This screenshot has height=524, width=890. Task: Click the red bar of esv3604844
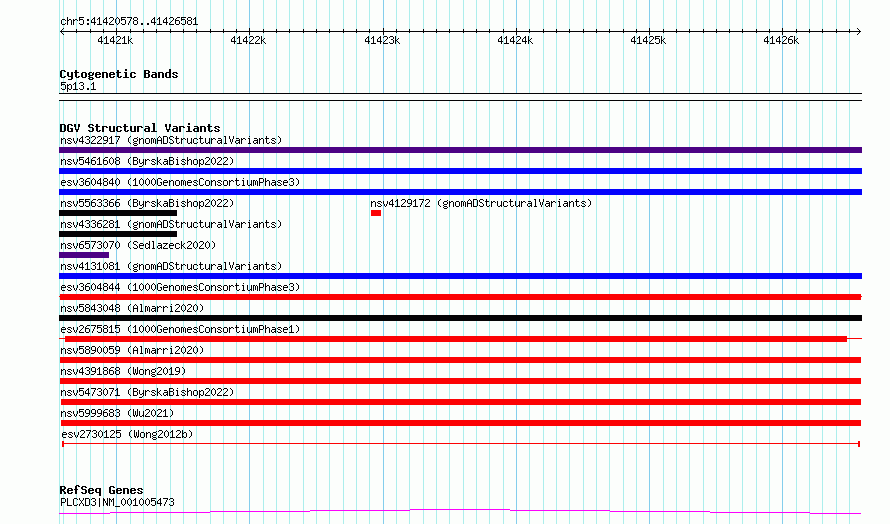(x=460, y=297)
